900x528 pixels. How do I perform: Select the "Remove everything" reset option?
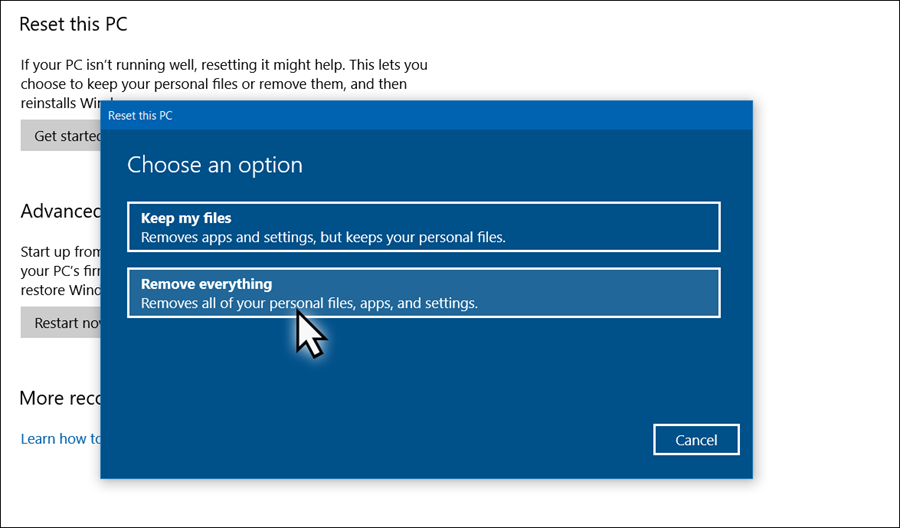[423, 292]
